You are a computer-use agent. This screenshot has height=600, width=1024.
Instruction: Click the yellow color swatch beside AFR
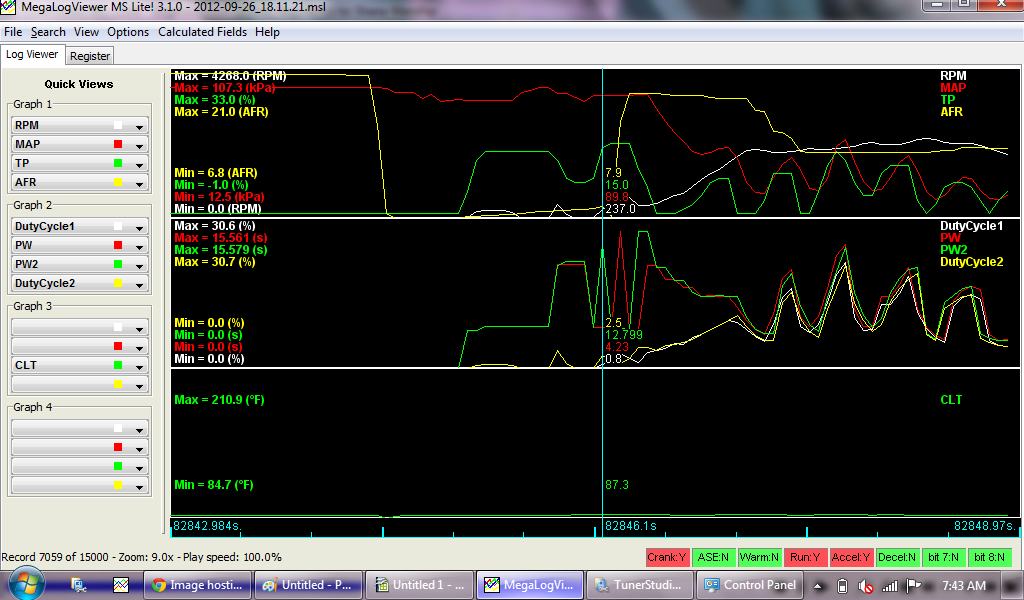tap(118, 182)
